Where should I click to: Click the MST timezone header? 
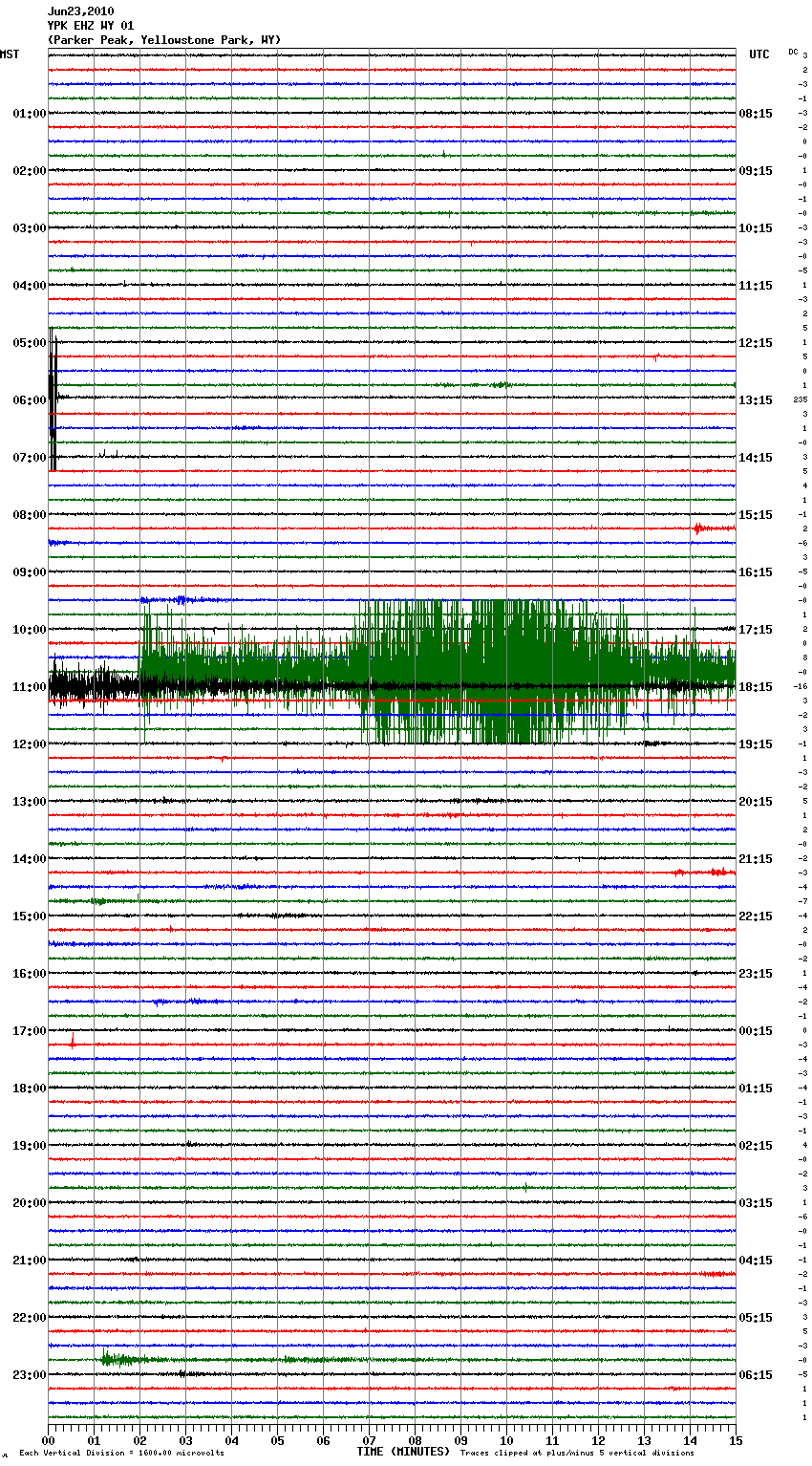10,54
